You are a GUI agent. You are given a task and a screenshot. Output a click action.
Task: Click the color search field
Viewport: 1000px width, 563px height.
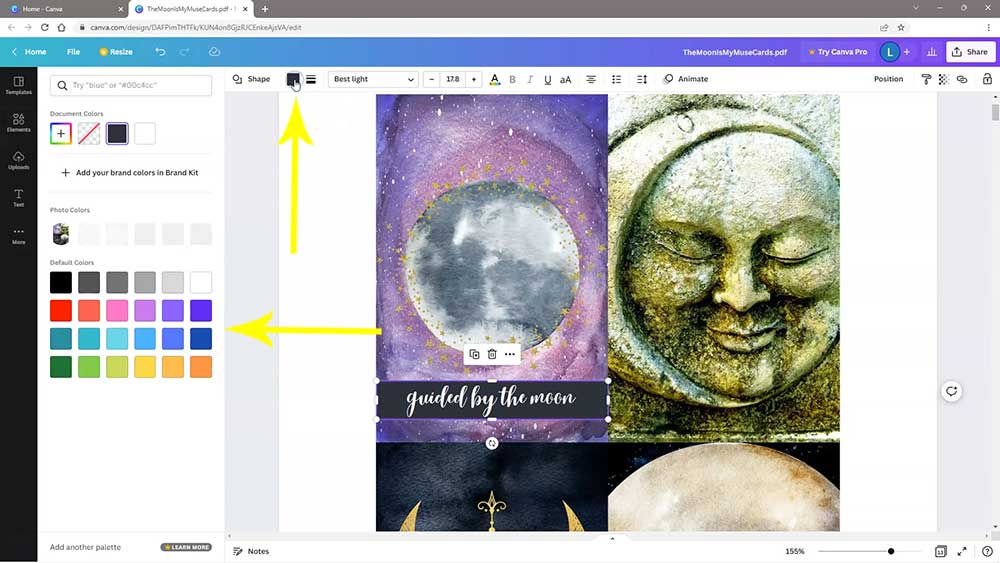131,85
